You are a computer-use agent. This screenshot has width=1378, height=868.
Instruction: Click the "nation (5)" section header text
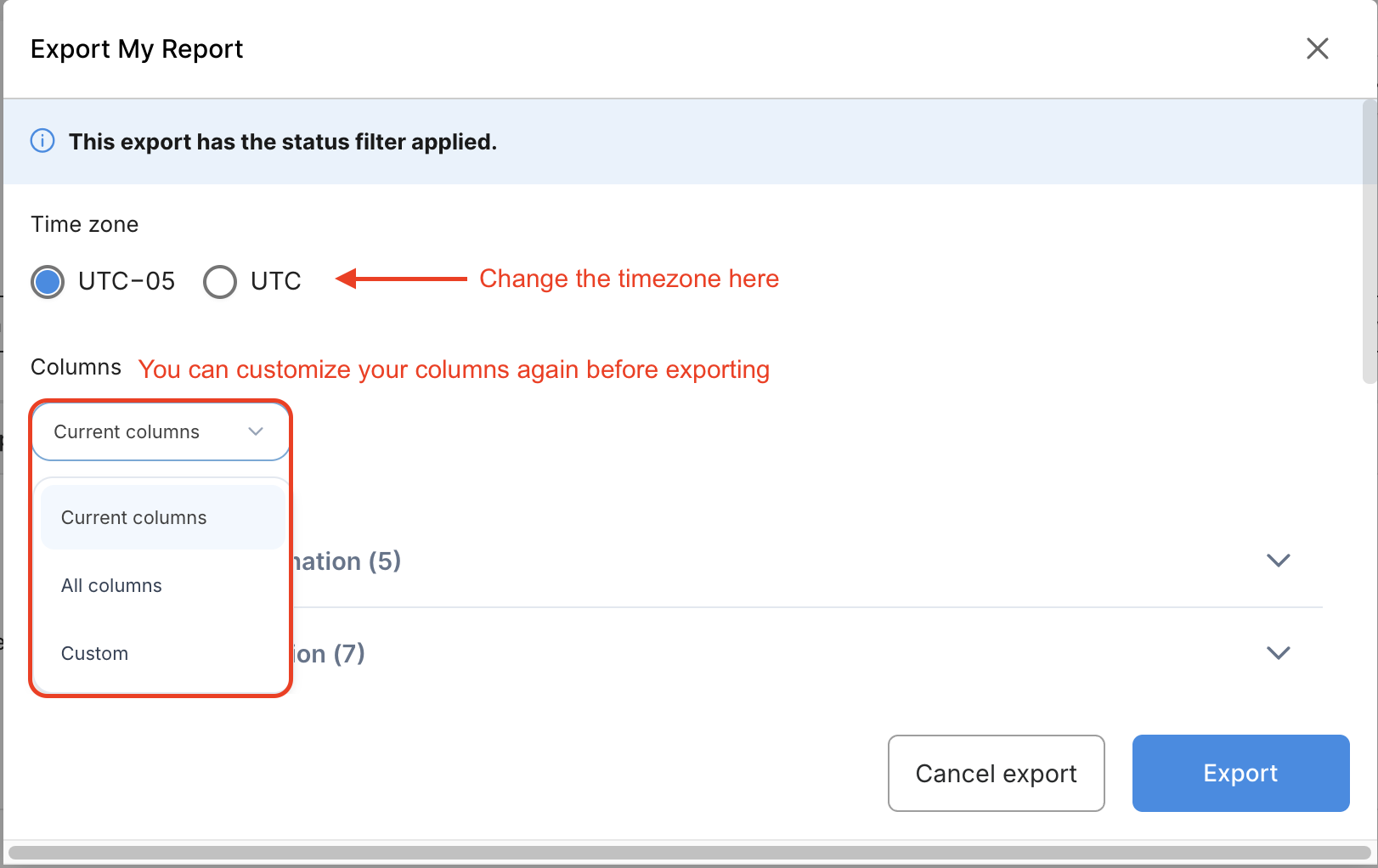point(347,561)
